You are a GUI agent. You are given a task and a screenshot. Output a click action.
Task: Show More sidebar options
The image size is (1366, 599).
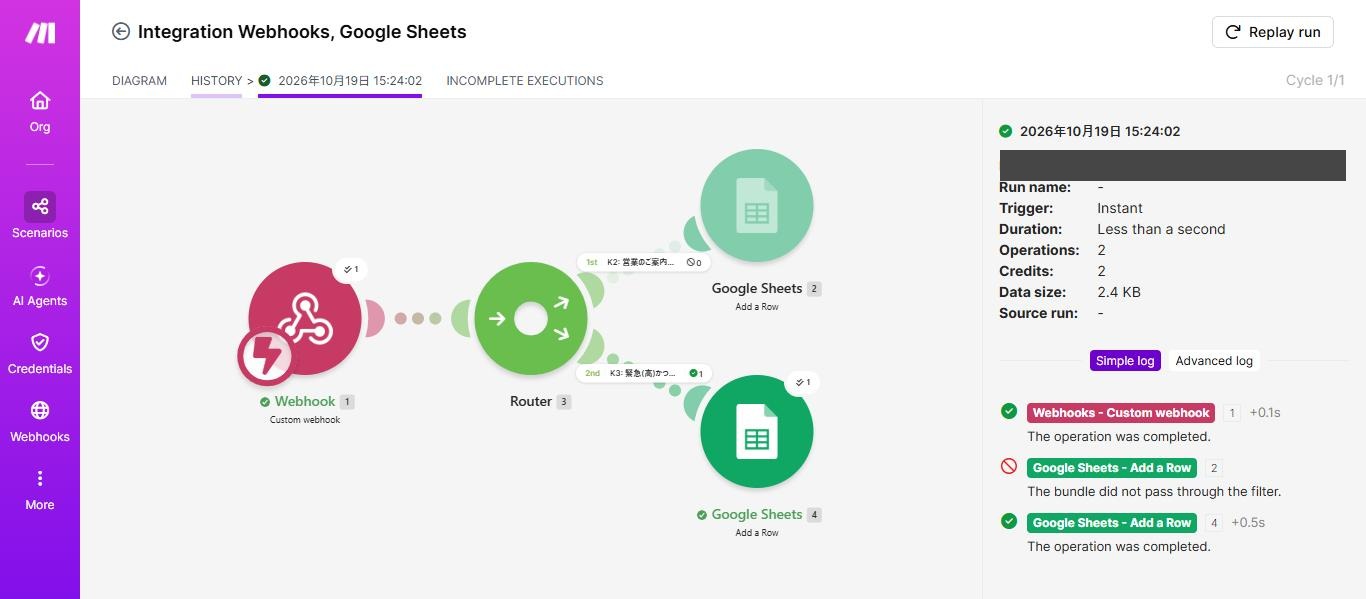[x=40, y=490]
